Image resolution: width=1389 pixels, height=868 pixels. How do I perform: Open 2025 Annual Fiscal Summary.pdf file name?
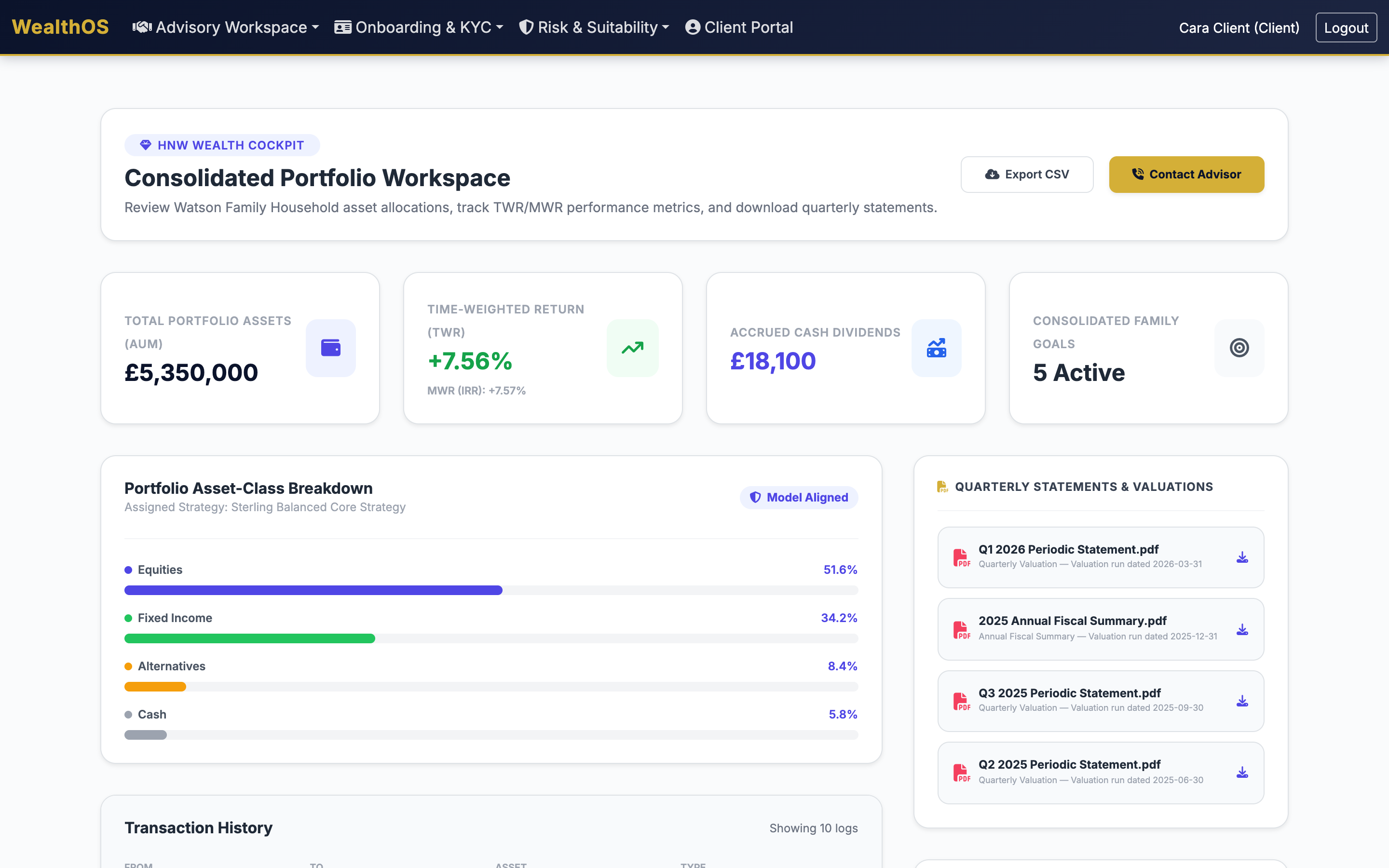coord(1072,621)
